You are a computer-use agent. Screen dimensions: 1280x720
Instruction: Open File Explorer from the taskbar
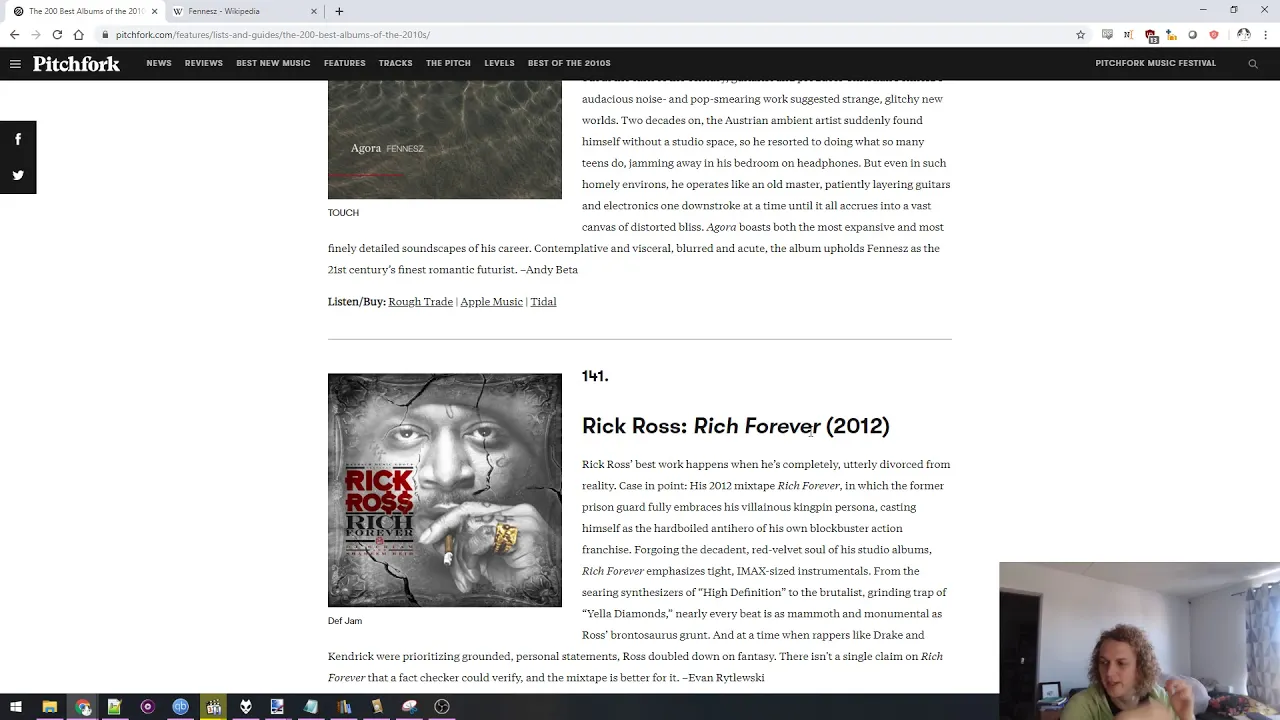(49, 707)
